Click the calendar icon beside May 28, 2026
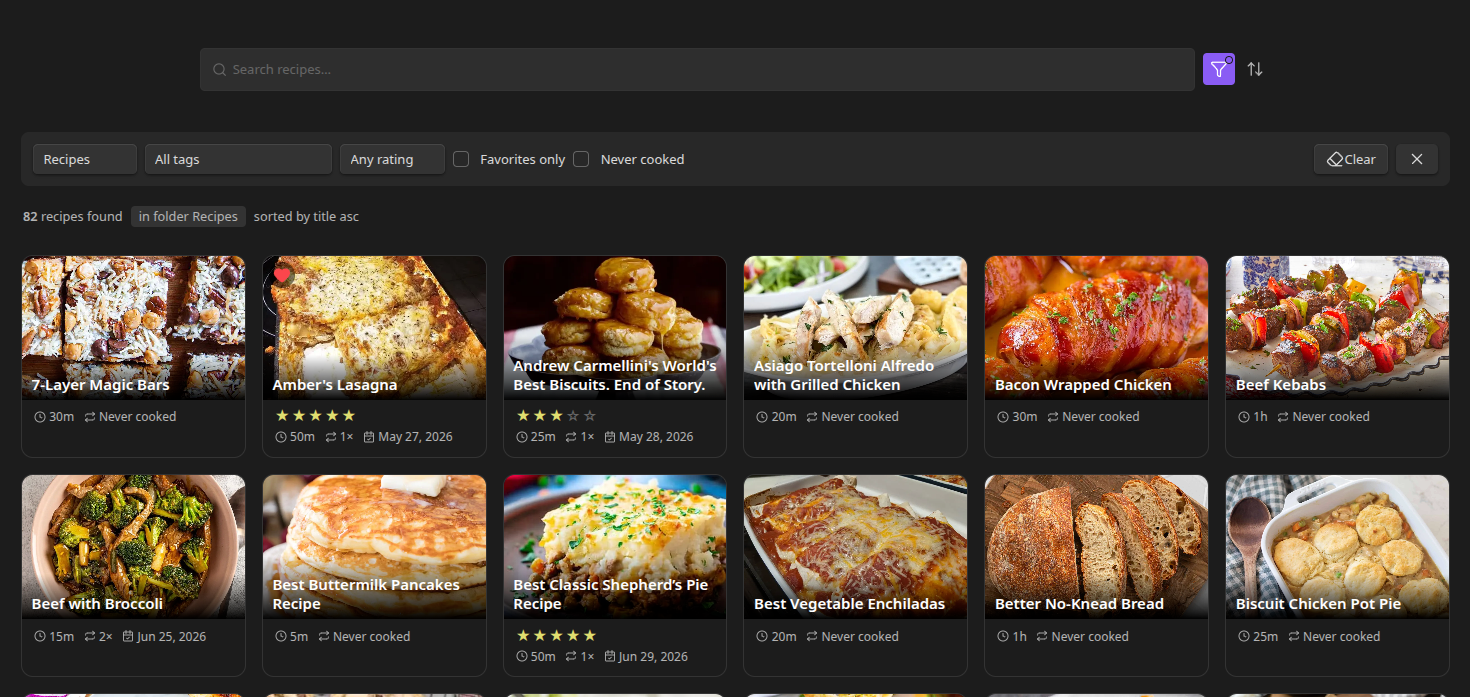 pyautogui.click(x=610, y=437)
